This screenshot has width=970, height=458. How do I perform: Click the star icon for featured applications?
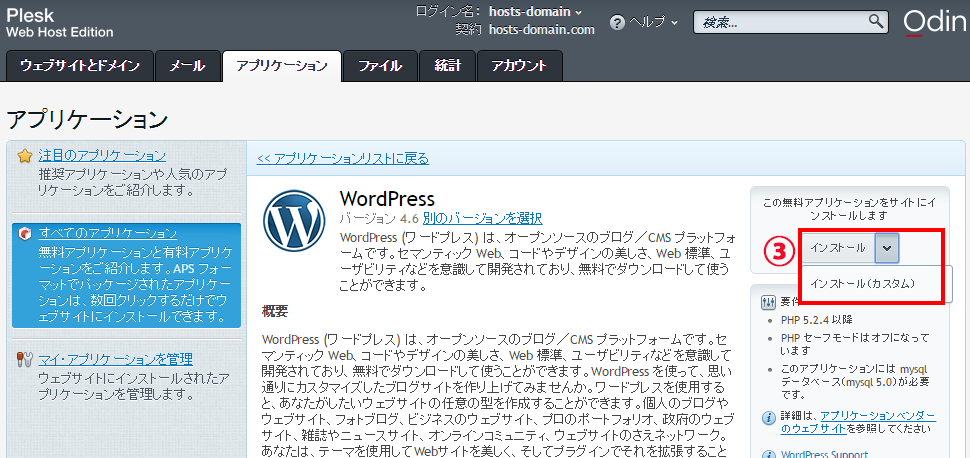(25, 155)
